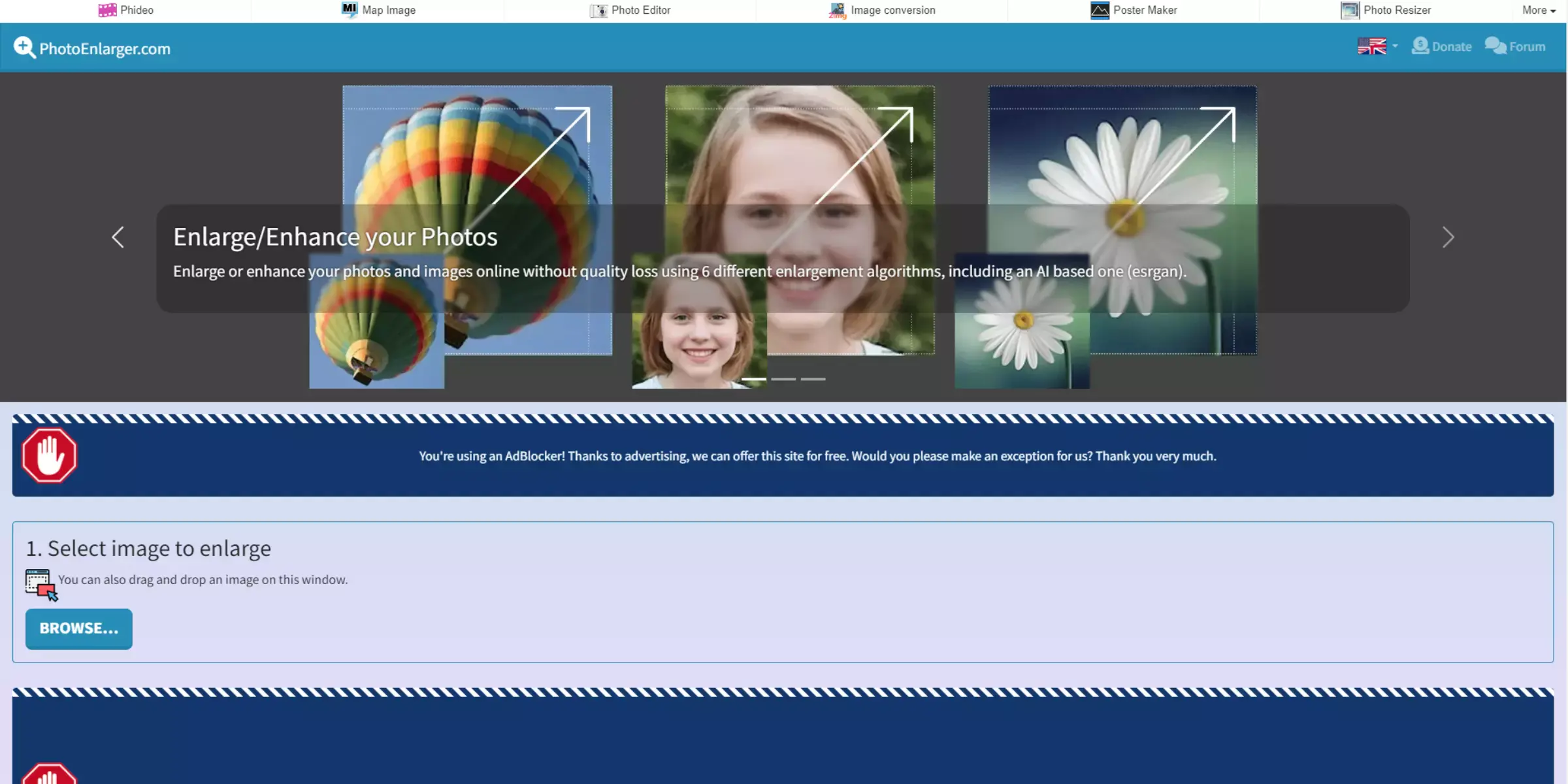Open the More dropdown menu
Screen dimensions: 1568x784
pyautogui.click(x=1539, y=10)
